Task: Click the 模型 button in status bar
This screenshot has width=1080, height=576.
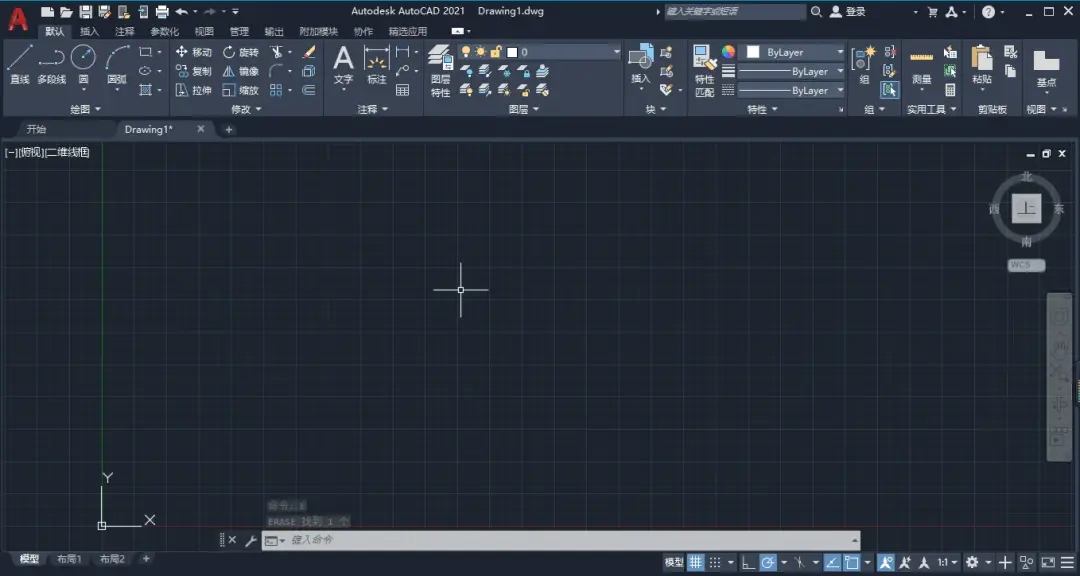Action: [674, 562]
